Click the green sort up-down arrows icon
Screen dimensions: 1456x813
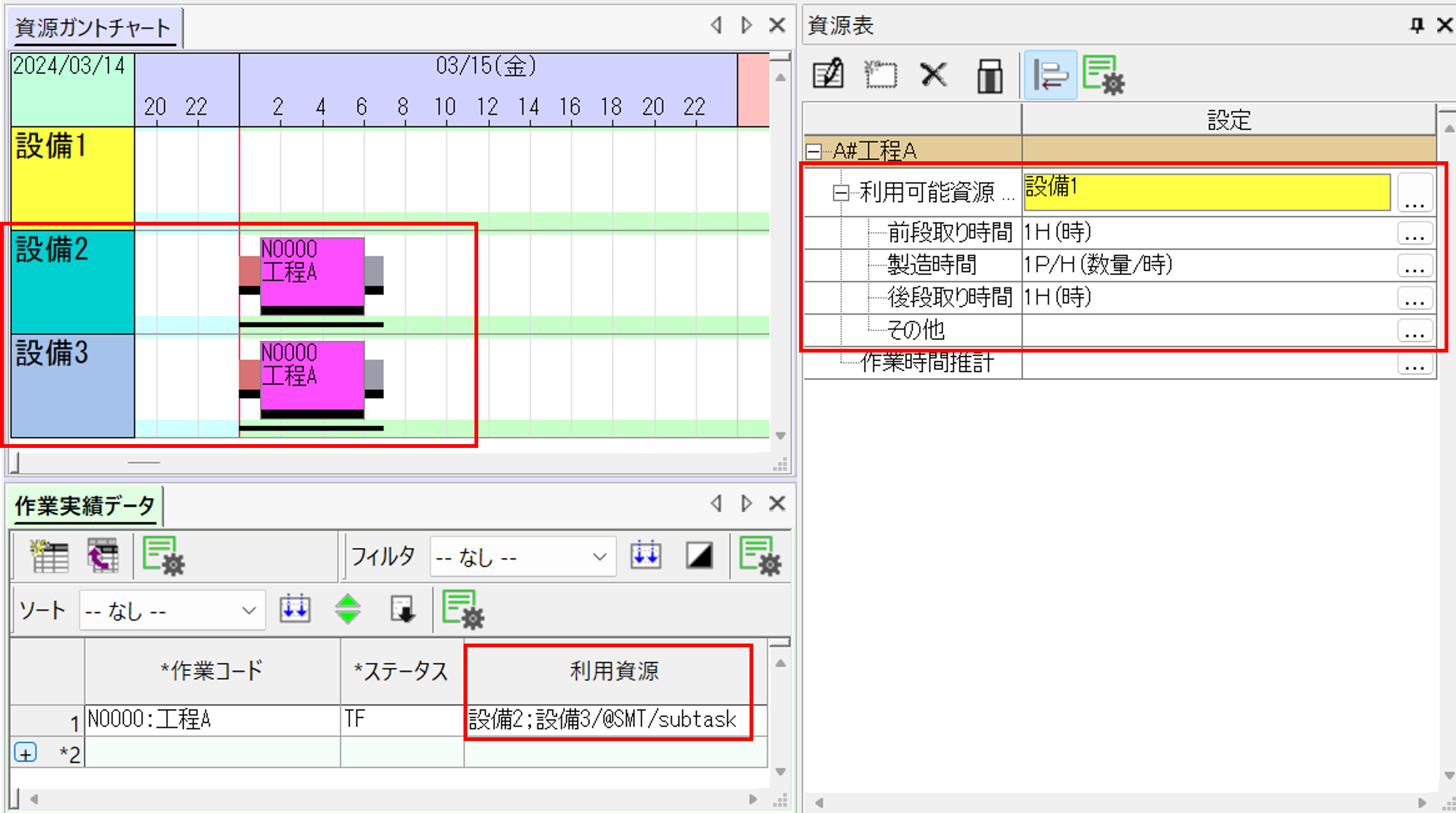pos(348,609)
